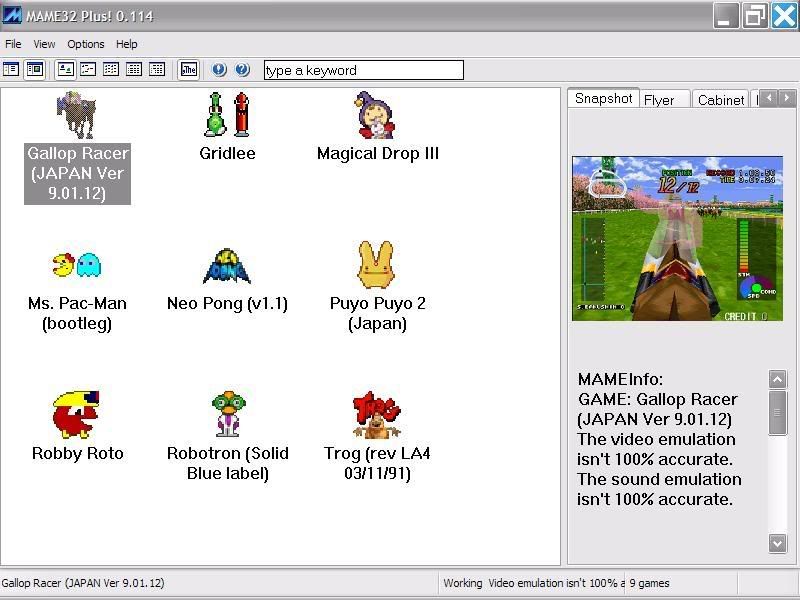
Task: Select the Neo Pong game icon
Action: tap(227, 266)
